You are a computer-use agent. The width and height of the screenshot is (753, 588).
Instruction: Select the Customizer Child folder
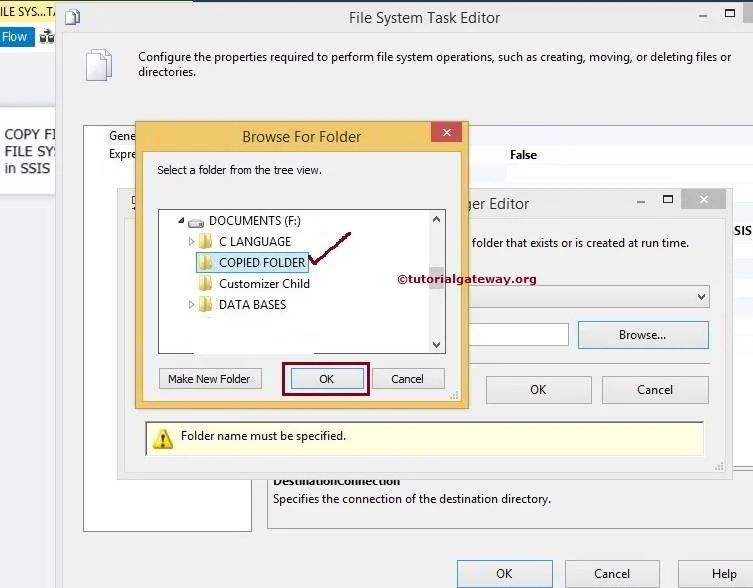[264, 284]
